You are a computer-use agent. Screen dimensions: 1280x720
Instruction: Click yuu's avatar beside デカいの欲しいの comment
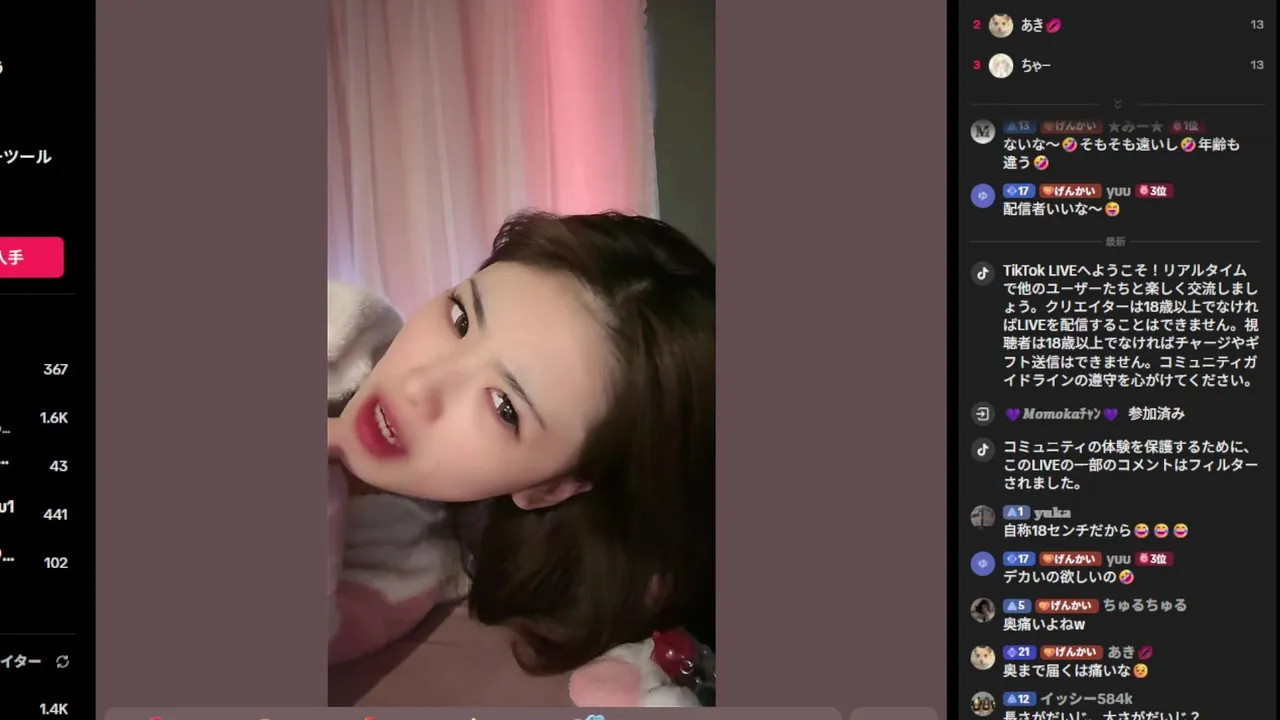tap(983, 563)
